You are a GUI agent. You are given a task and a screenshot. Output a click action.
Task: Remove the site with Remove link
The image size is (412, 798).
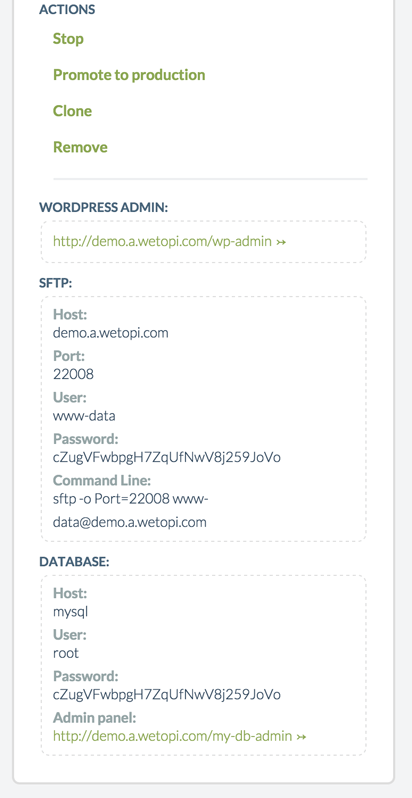tap(80, 147)
